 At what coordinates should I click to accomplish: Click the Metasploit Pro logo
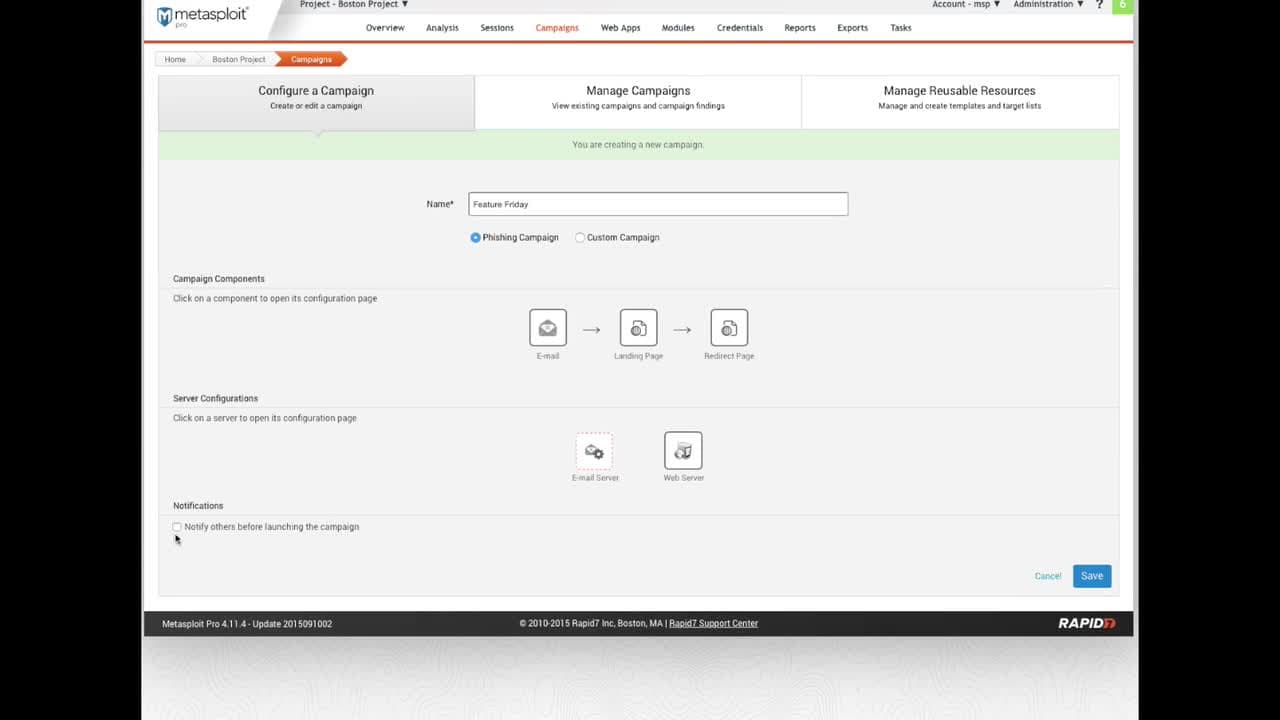coord(203,17)
